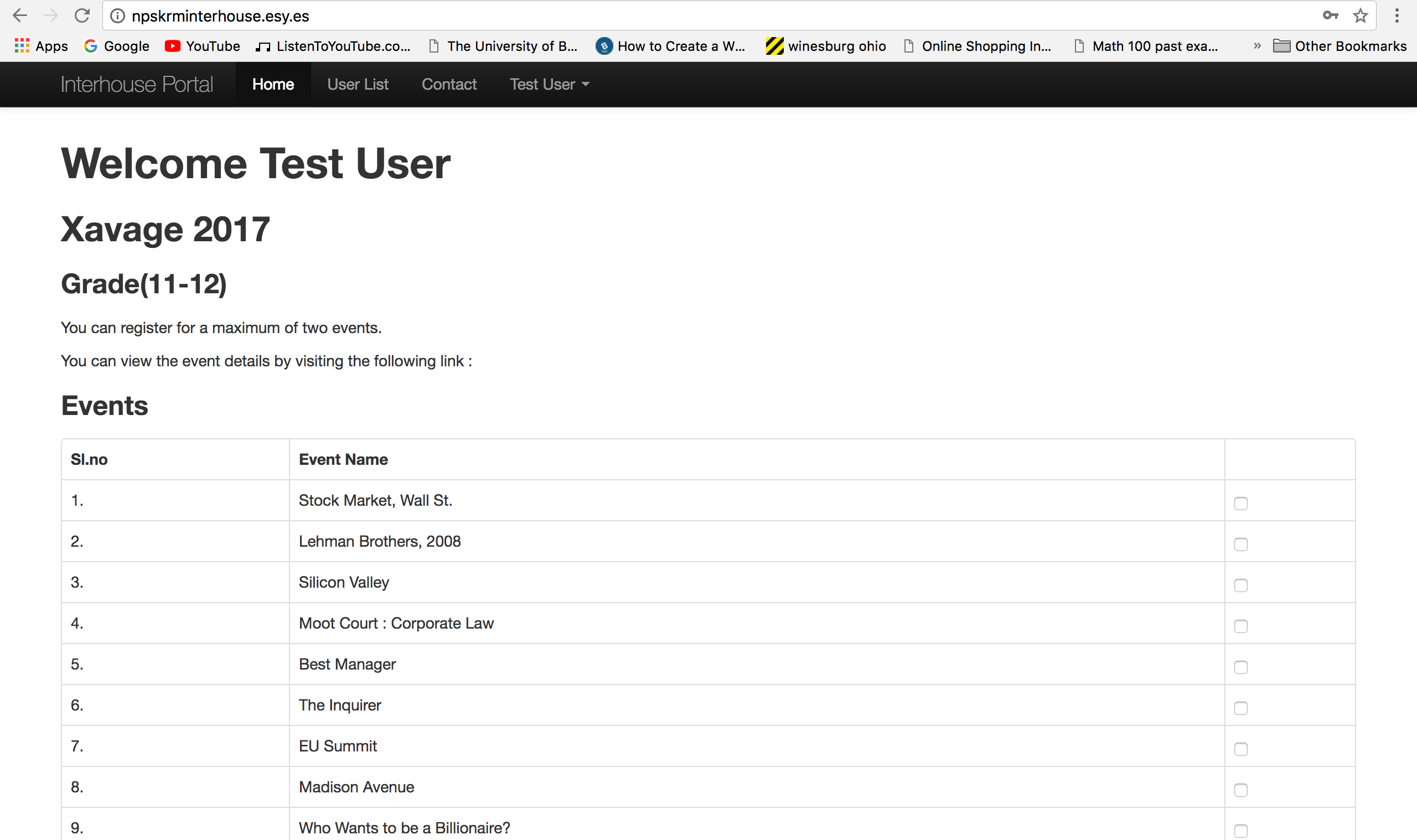
Task: Click the browser back arrow
Action: pos(20,16)
